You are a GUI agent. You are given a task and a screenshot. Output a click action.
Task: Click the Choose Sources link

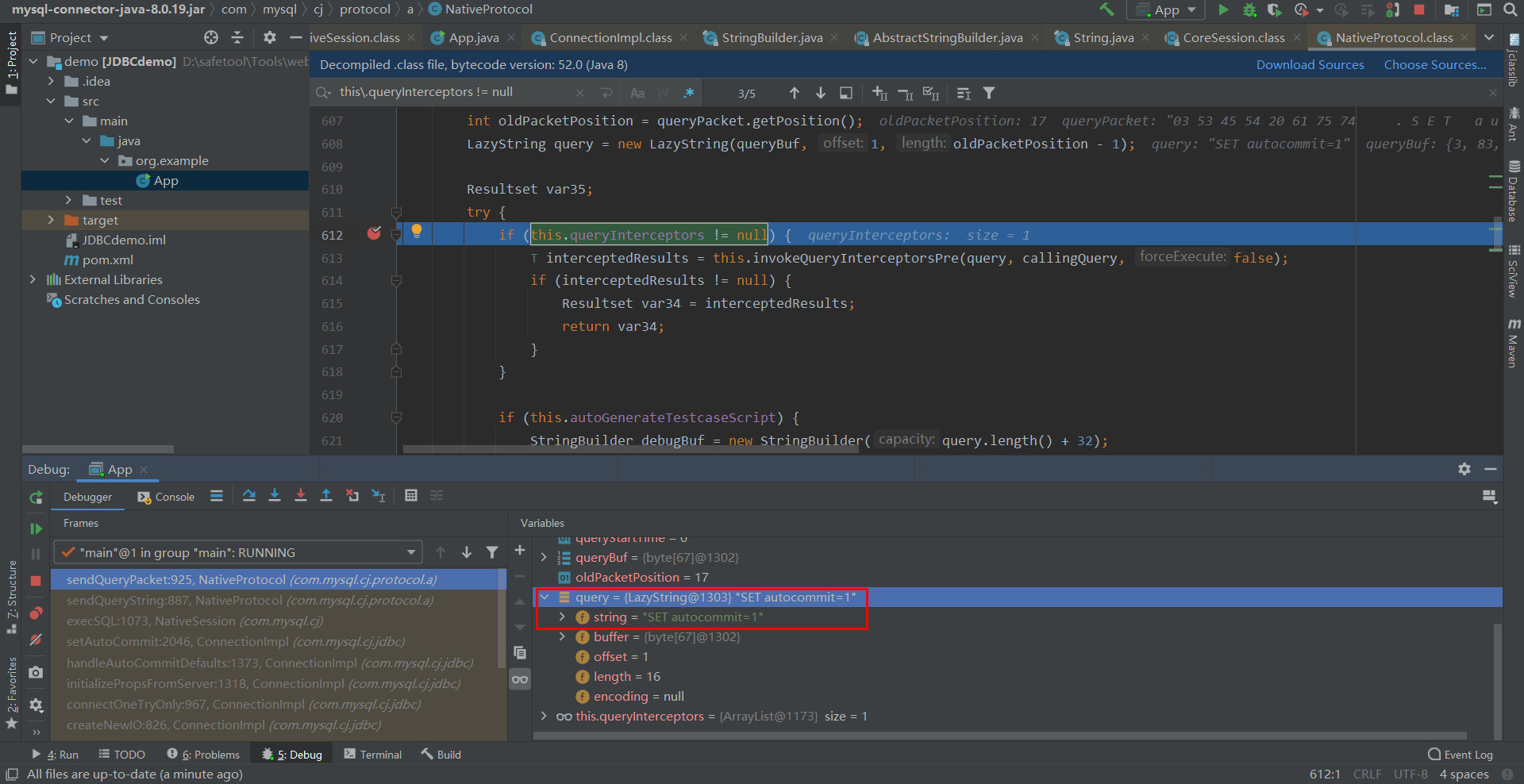coord(1434,65)
